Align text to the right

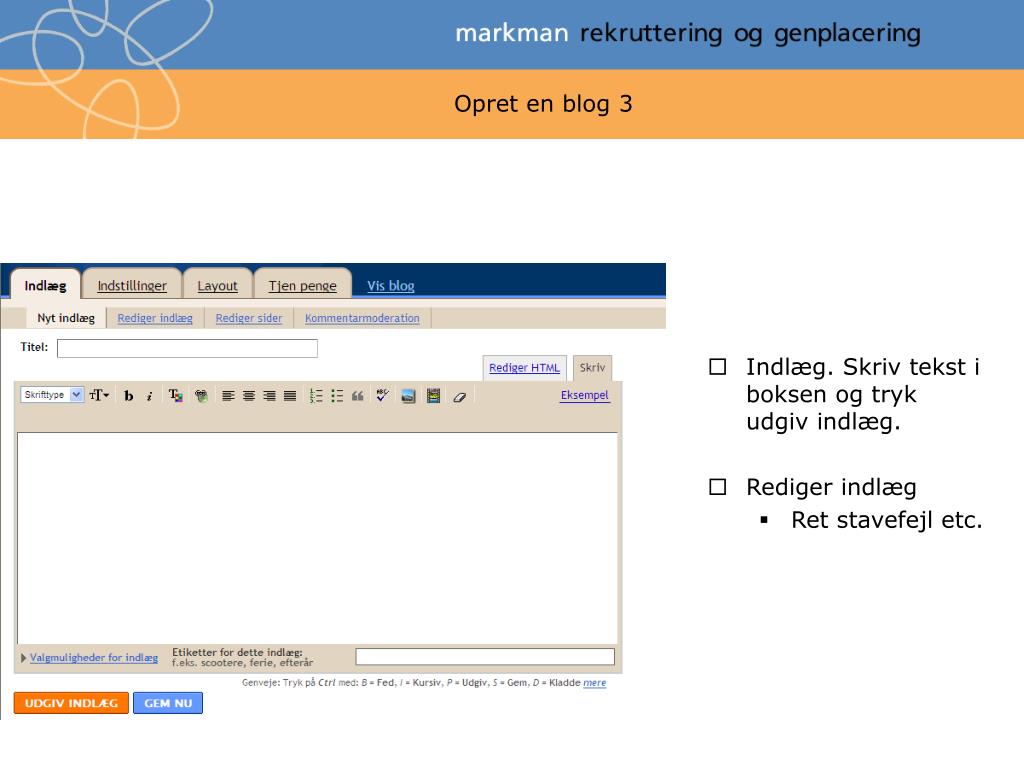point(269,396)
